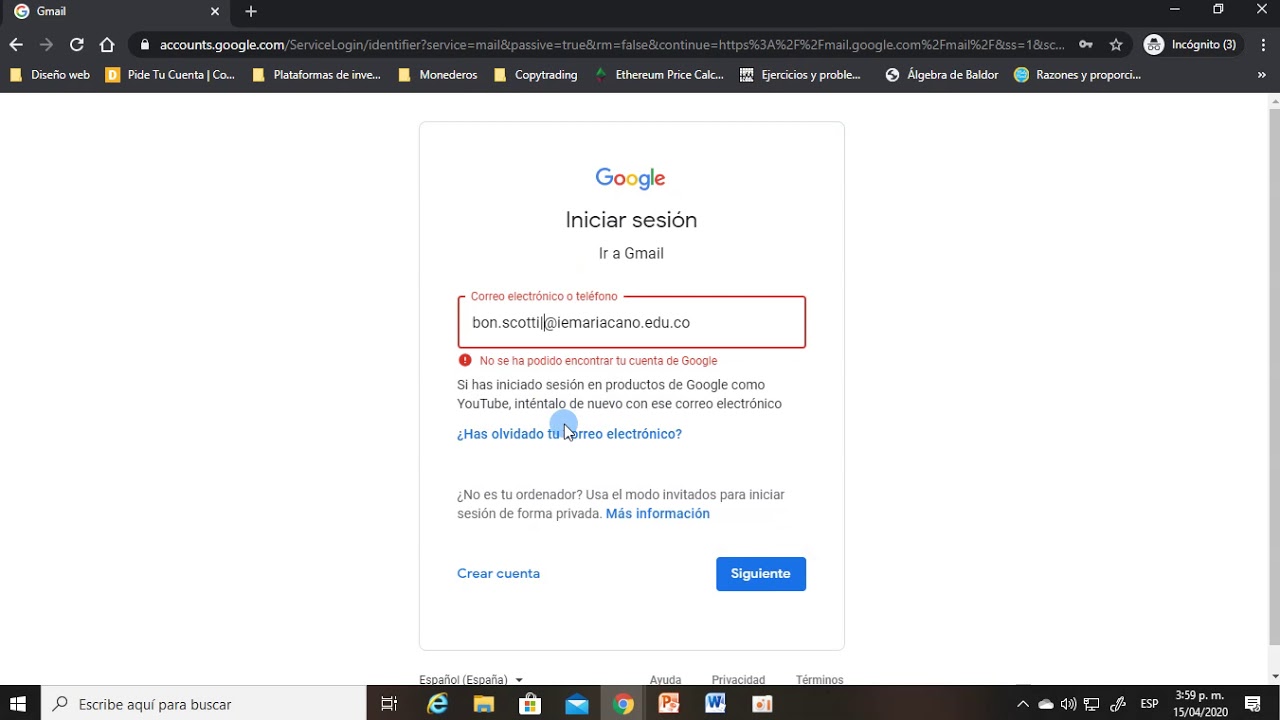Open a new tab with the plus button
The height and width of the screenshot is (720, 1280).
(251, 12)
